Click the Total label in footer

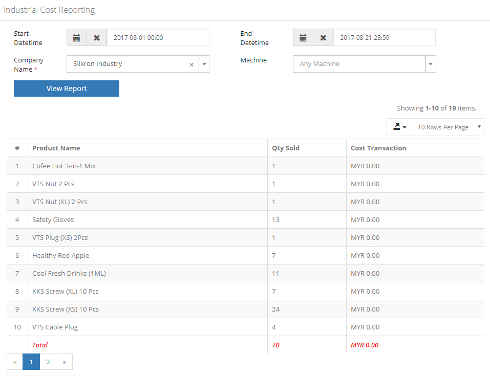[x=40, y=345]
